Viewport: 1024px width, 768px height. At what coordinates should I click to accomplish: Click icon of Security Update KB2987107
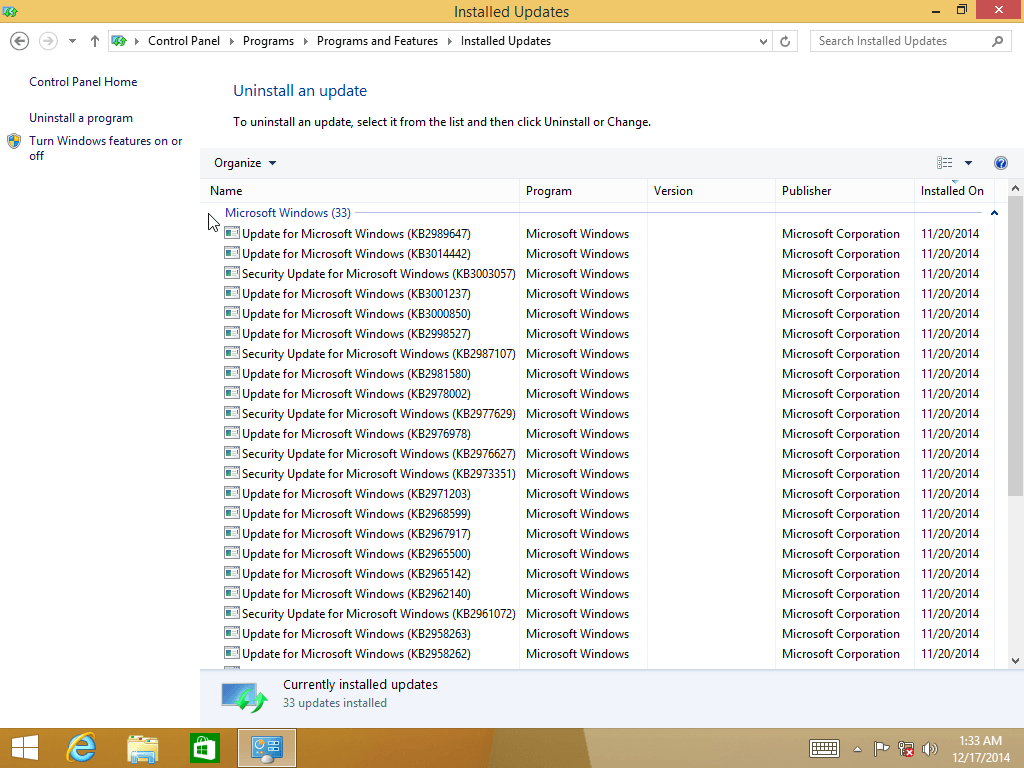point(231,353)
